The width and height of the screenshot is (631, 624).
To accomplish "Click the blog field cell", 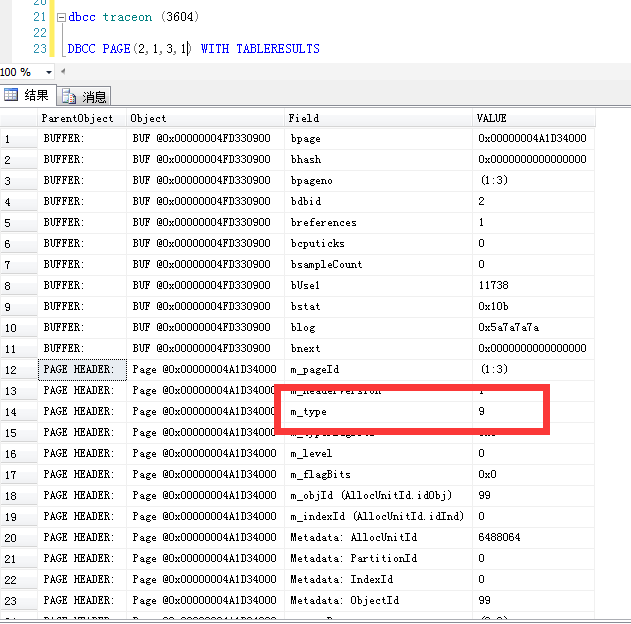I will pyautogui.click(x=378, y=327).
